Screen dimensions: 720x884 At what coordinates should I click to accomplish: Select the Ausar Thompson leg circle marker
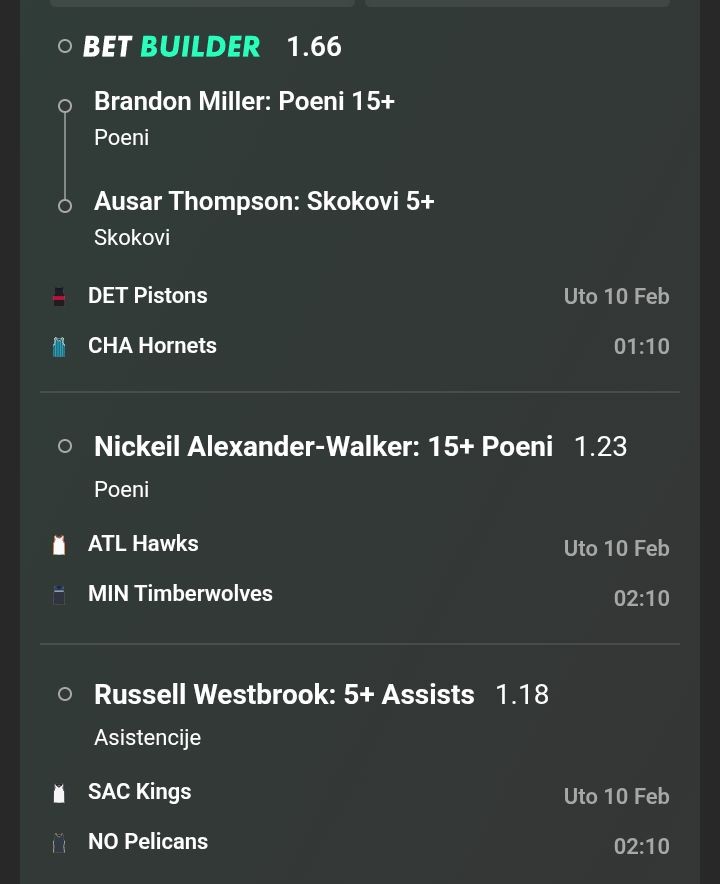click(x=65, y=206)
